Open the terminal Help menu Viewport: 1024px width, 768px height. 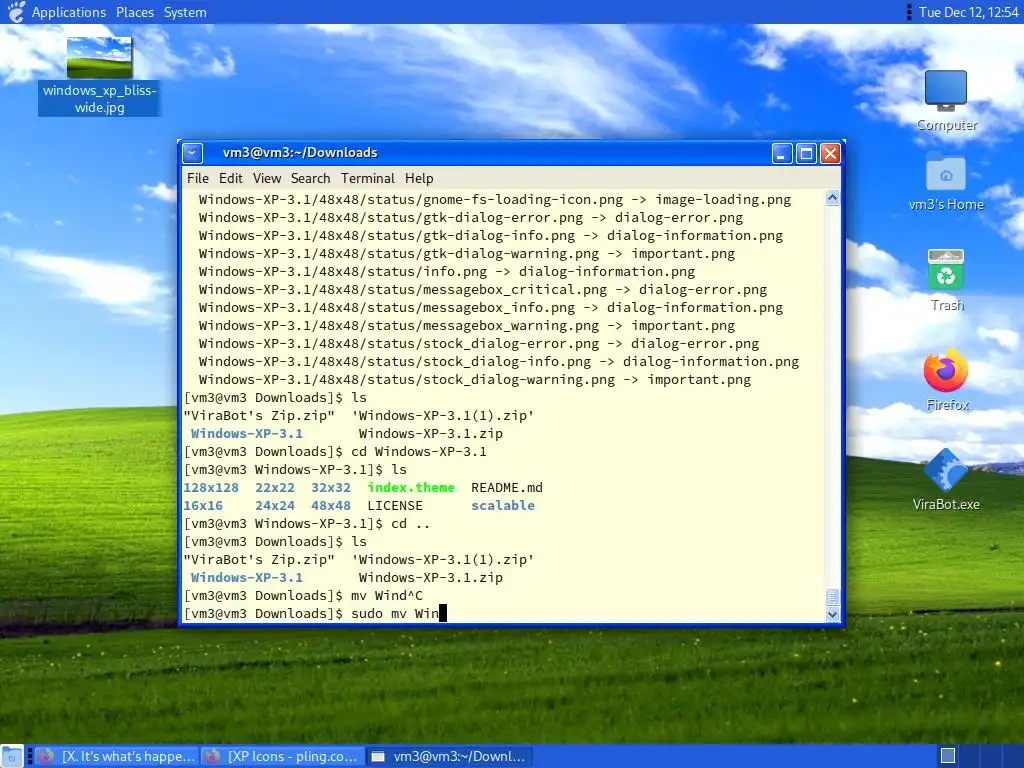click(x=419, y=178)
